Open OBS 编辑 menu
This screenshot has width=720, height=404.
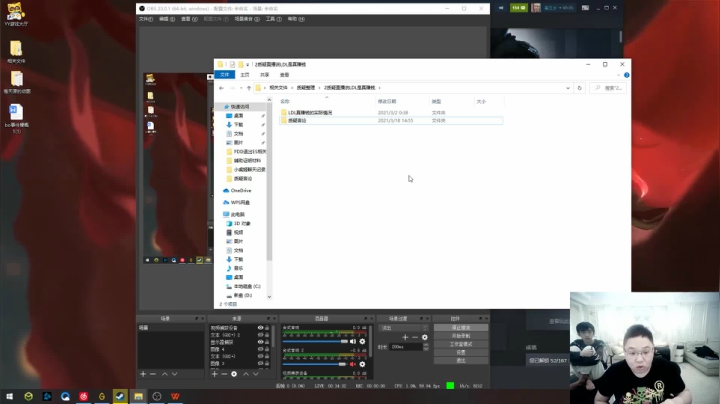pos(167,19)
